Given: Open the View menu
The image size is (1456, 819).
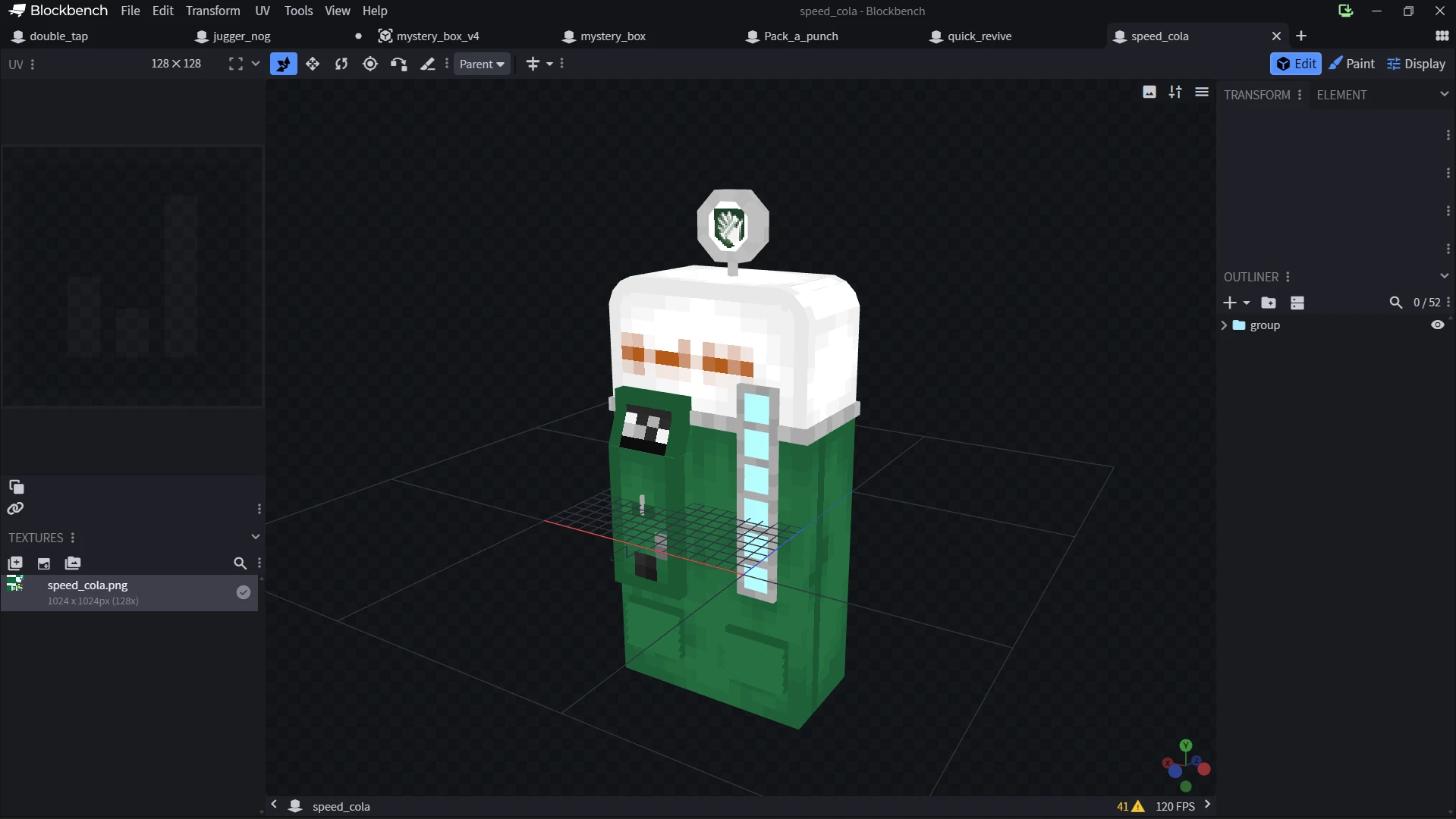Looking at the screenshot, I should [338, 11].
